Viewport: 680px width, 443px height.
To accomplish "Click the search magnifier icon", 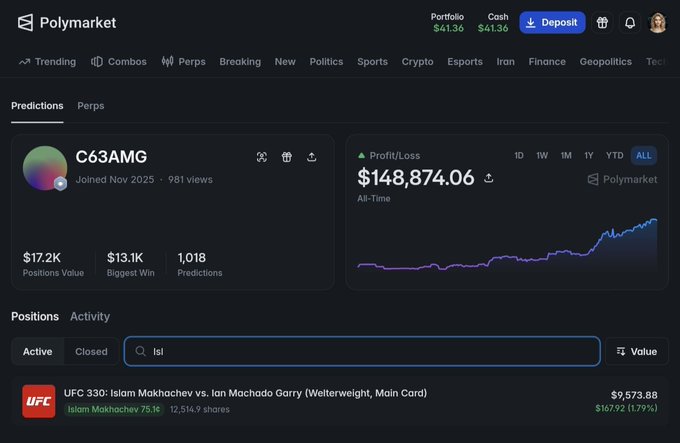I will pos(141,351).
